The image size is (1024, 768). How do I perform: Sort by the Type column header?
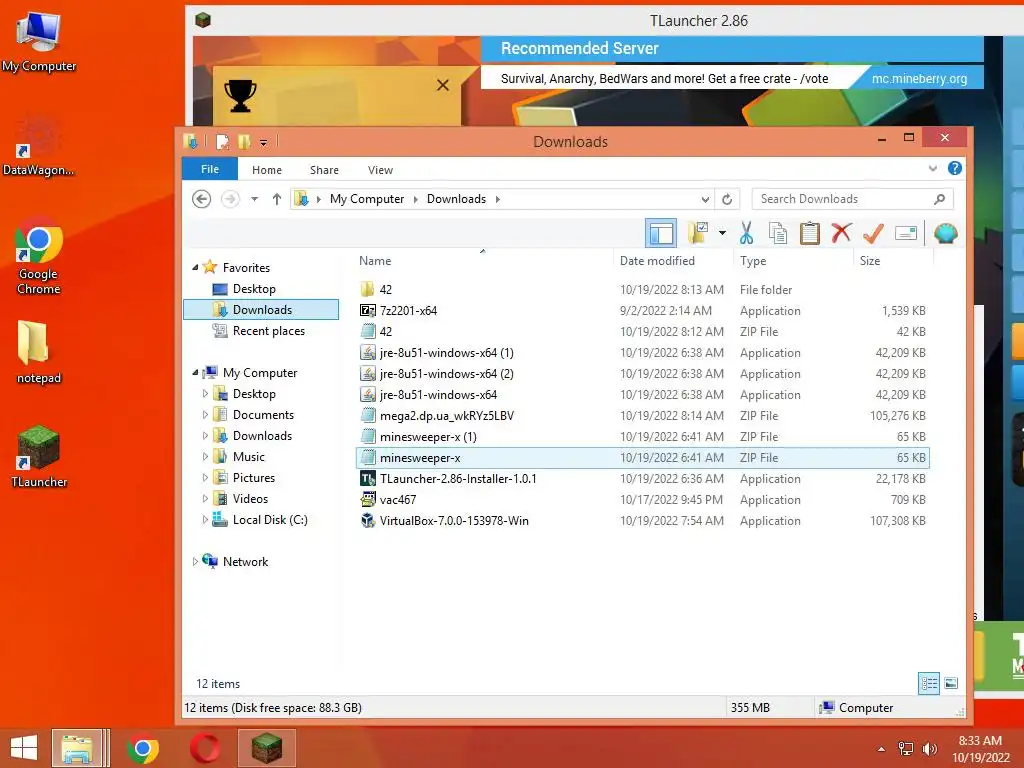[753, 261]
